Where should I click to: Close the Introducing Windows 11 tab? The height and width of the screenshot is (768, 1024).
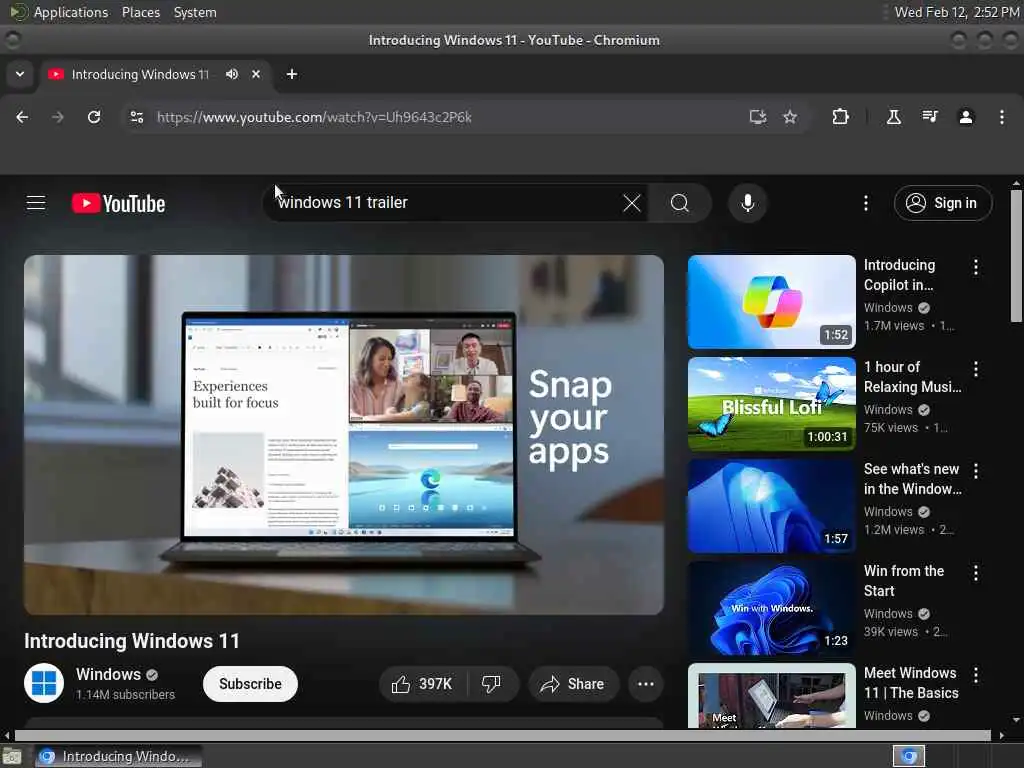[256, 74]
